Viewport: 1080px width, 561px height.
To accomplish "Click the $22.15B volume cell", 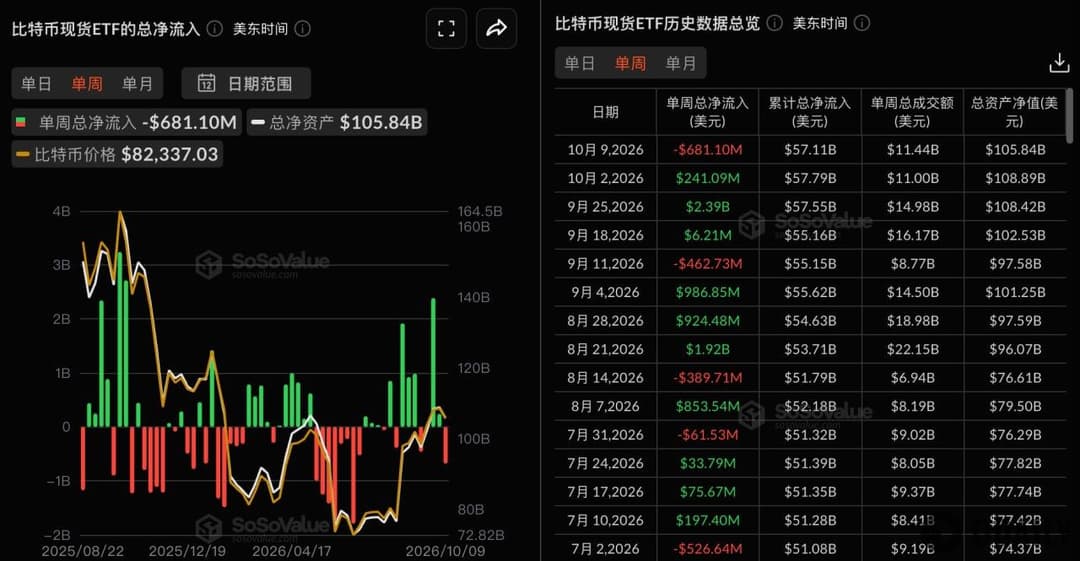I will 913,349.
